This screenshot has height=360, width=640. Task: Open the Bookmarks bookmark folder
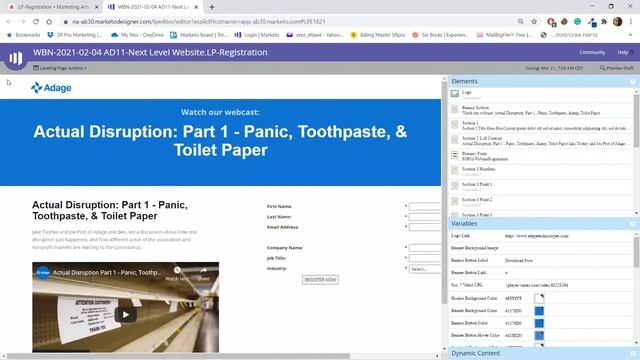coord(23,35)
